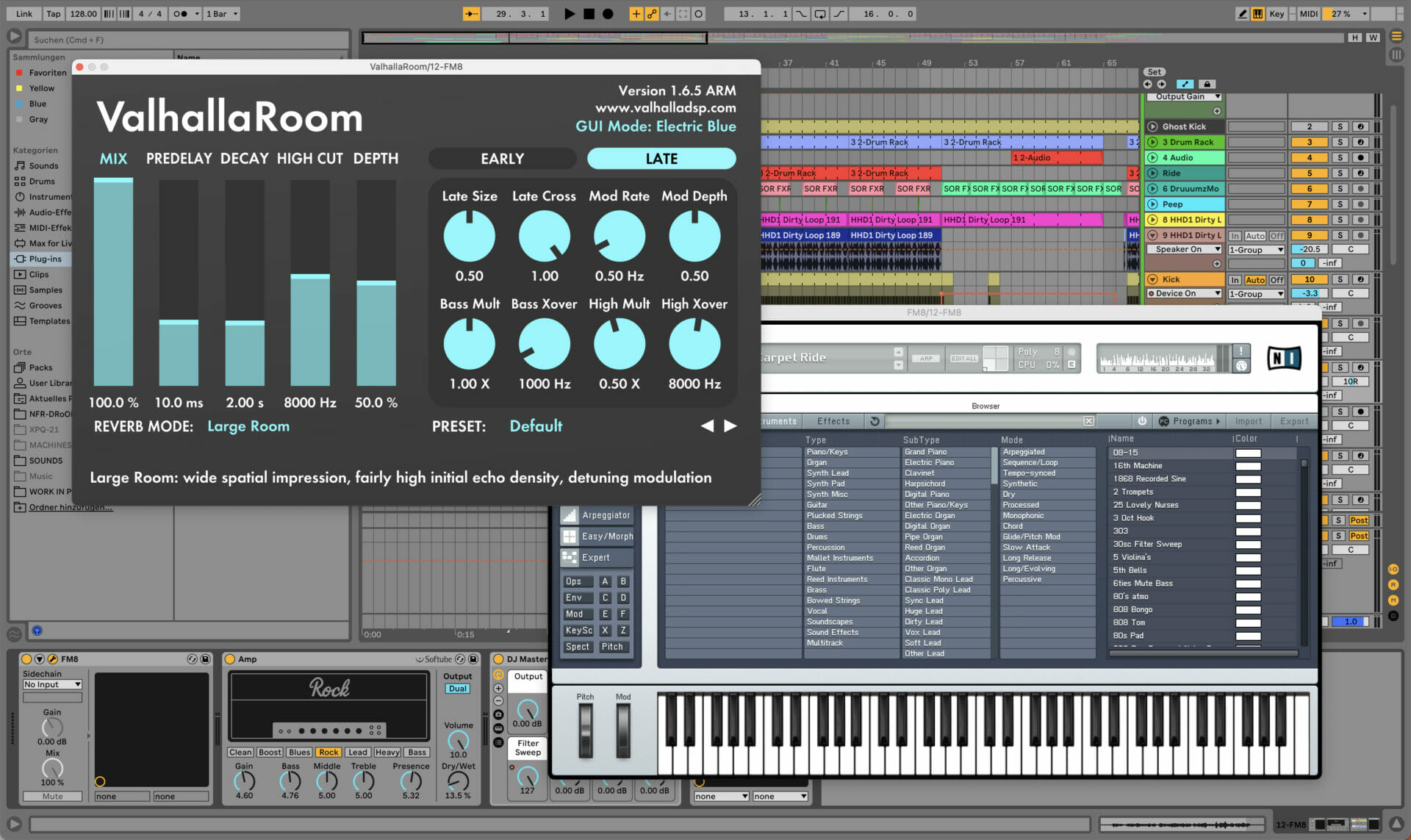Select the Favoriten collection

pos(47,73)
